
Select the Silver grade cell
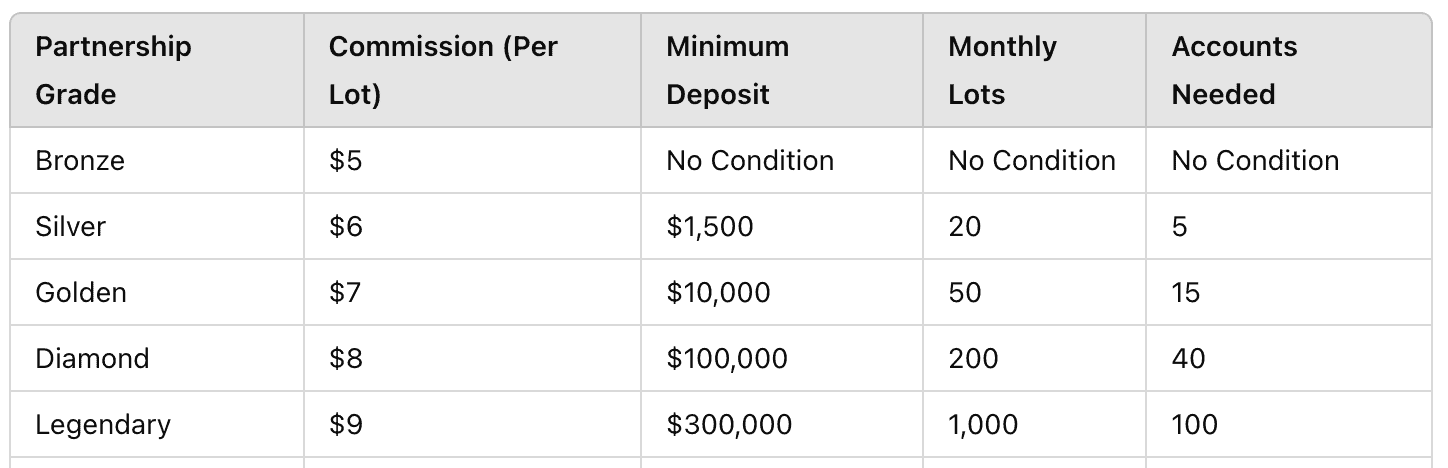70,226
